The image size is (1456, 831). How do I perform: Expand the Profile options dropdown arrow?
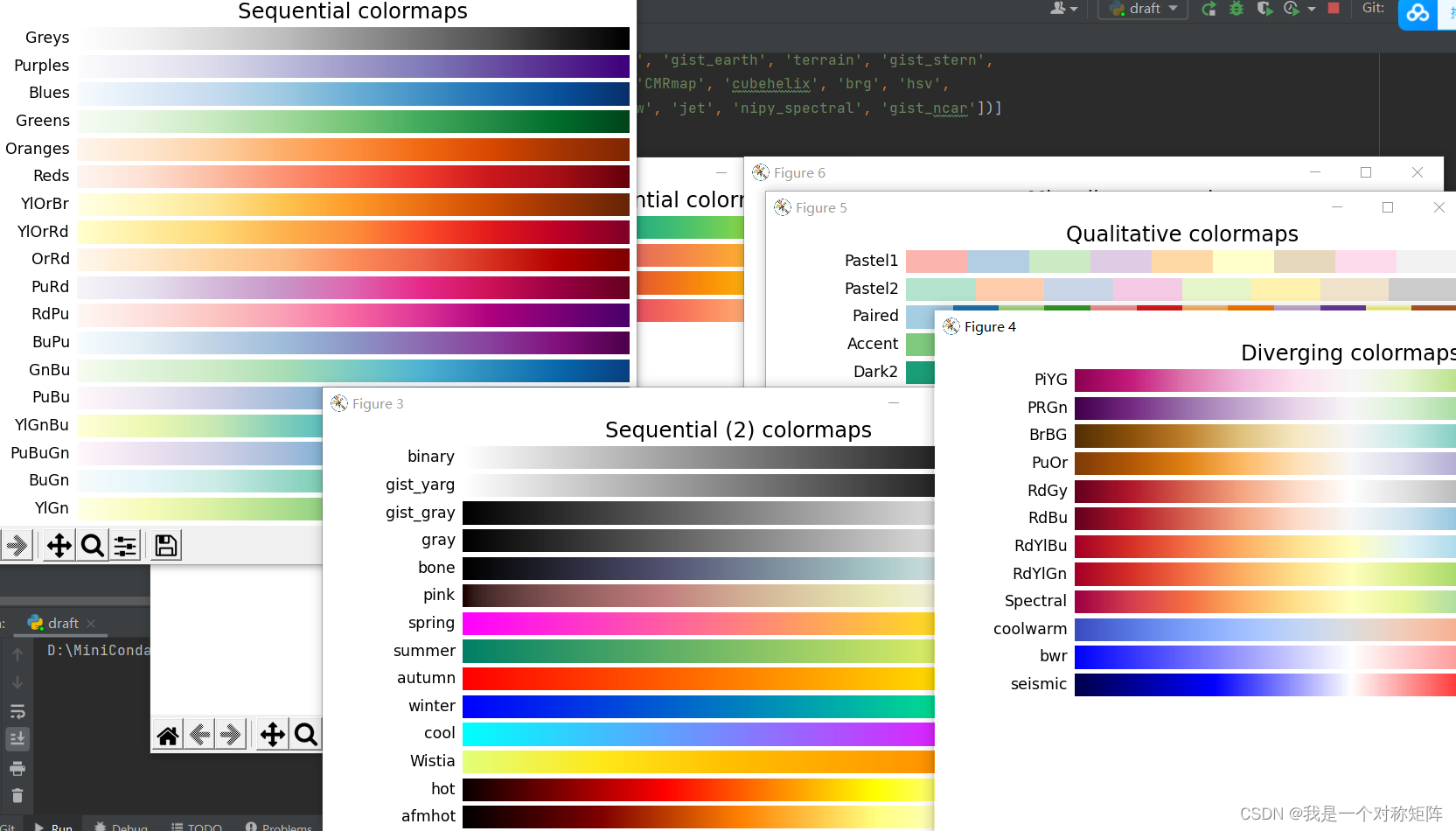(1312, 9)
